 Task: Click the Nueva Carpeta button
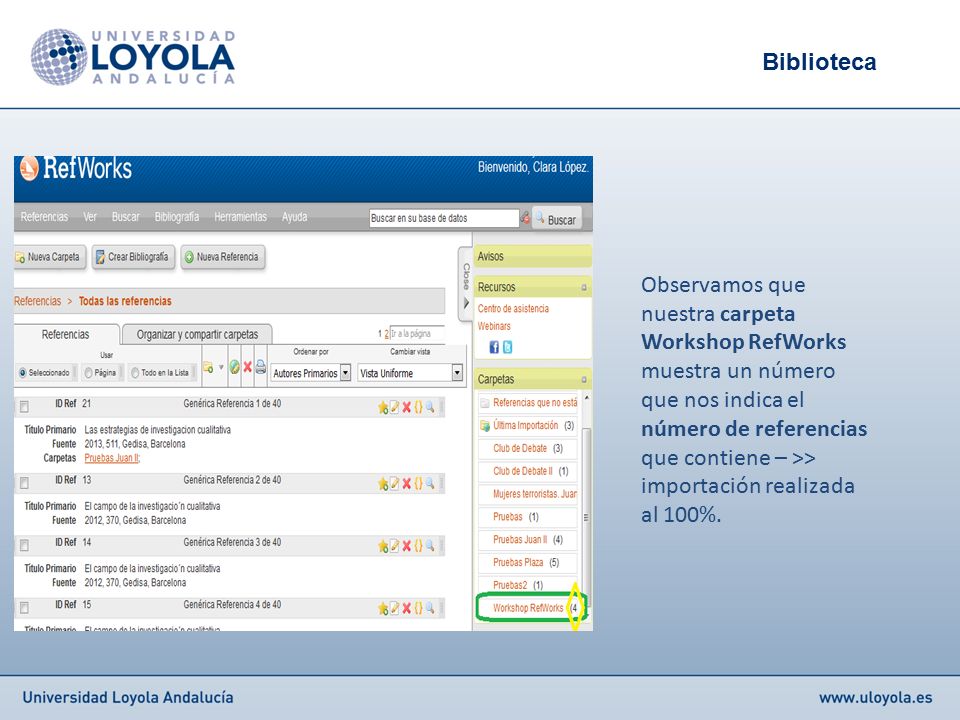coord(50,257)
